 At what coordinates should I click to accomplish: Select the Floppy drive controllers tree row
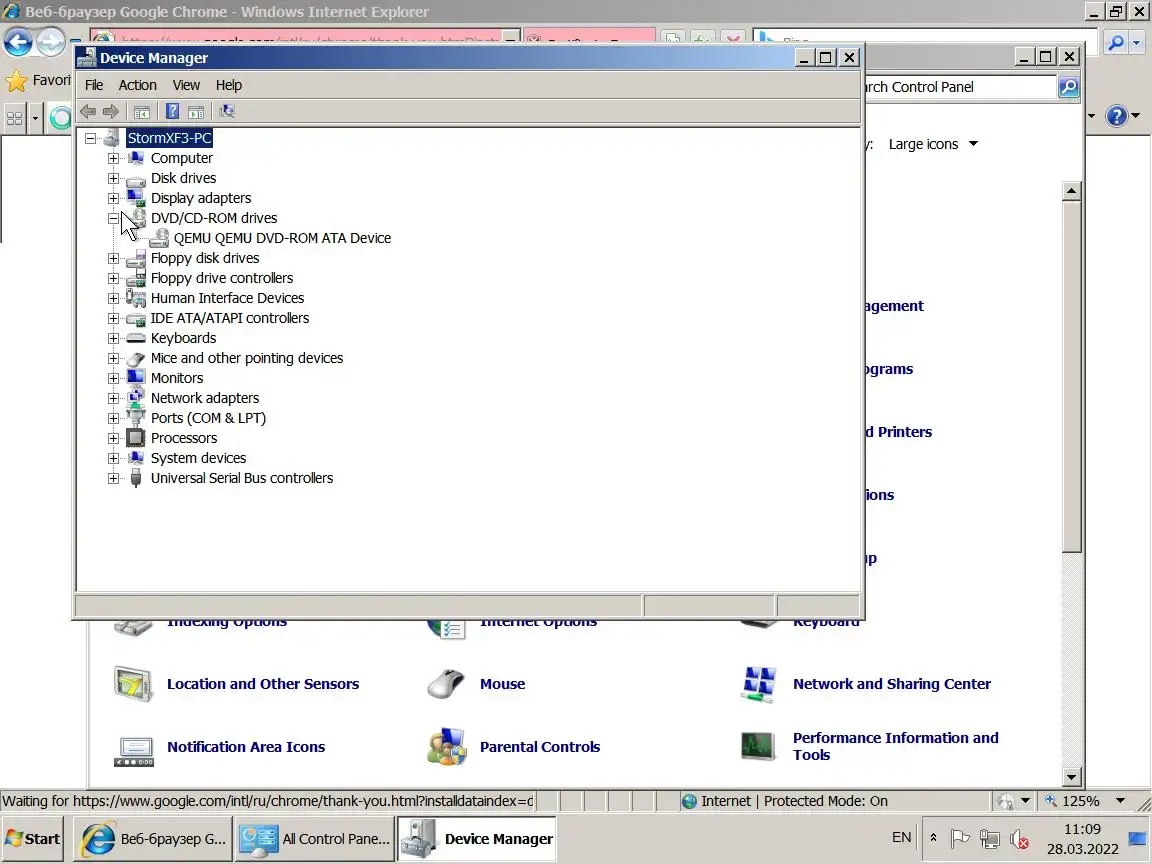[222, 278]
